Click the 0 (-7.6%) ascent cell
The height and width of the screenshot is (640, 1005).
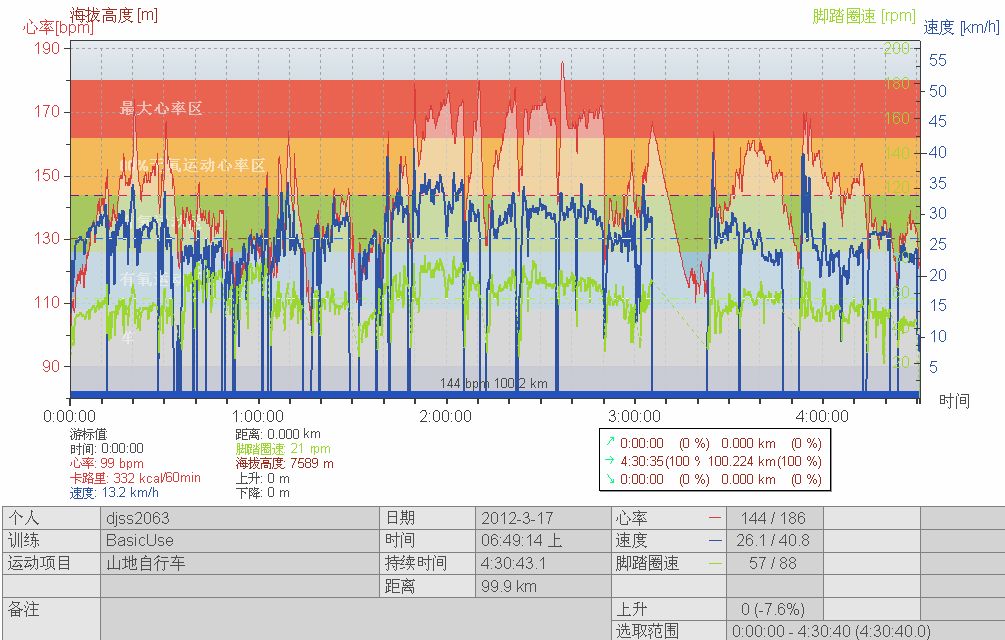[773, 609]
